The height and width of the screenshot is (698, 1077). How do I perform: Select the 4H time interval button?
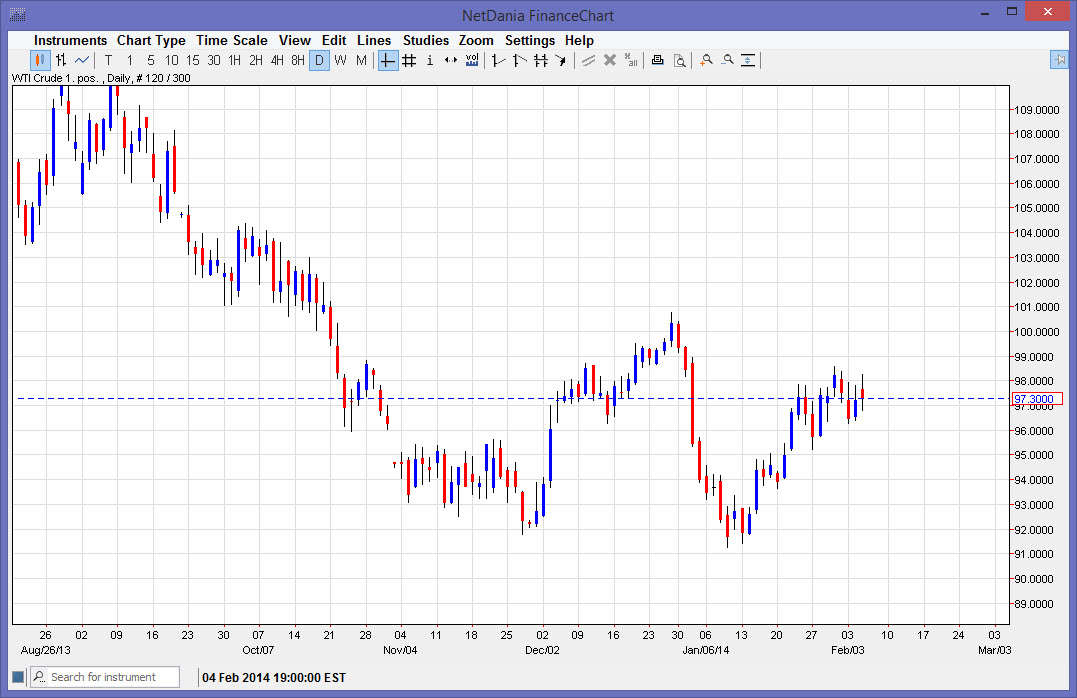point(277,60)
